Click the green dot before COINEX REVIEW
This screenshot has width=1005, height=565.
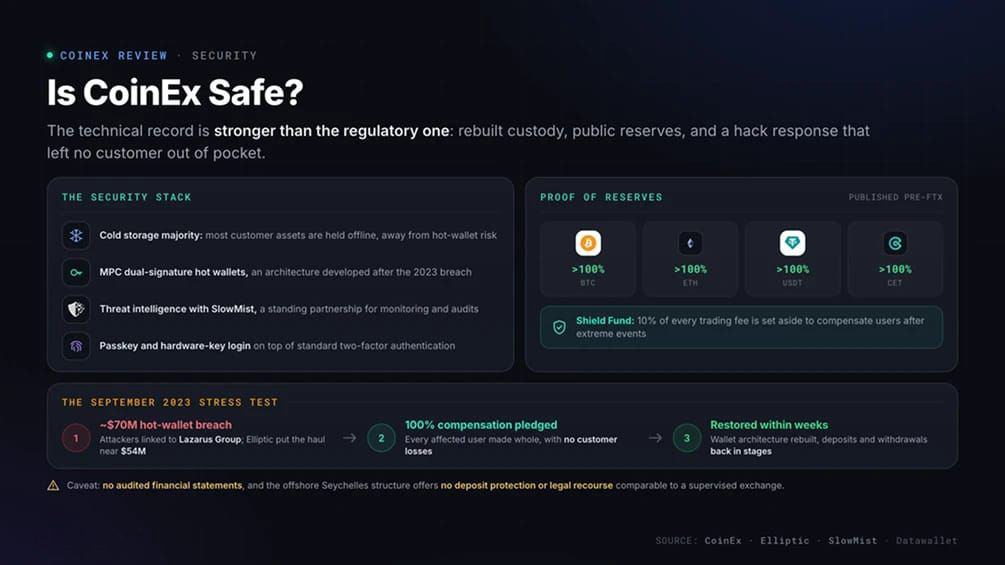pos(50,55)
